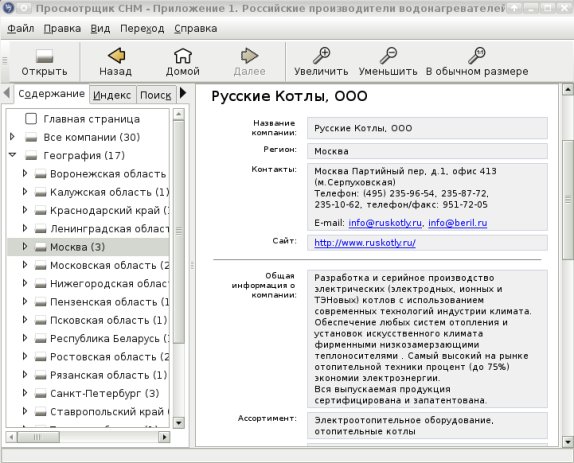Image resolution: width=574 pixels, height=463 pixels.
Task: Open the Правка menu
Action: [62, 29]
